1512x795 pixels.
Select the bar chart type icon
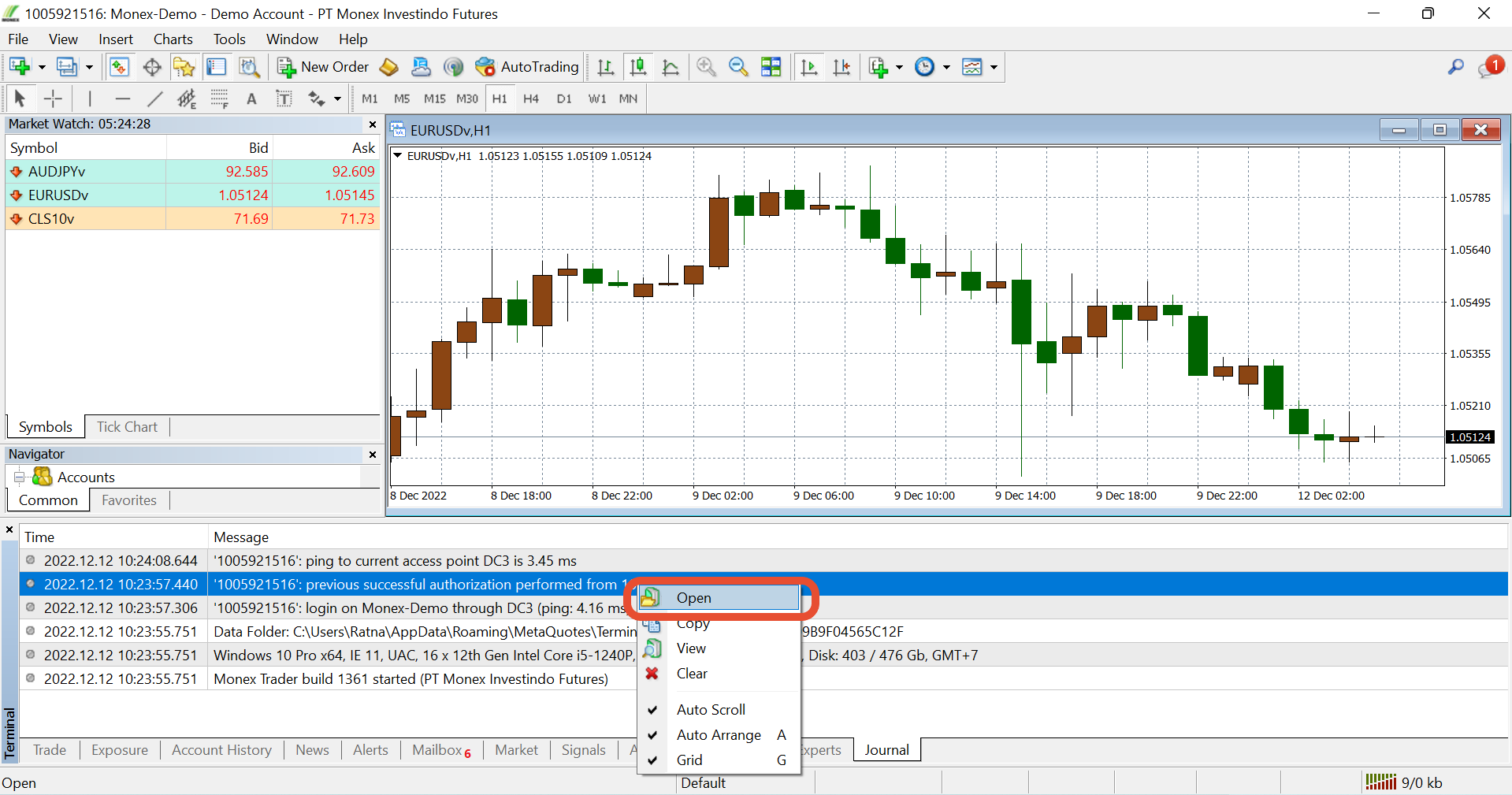pos(606,67)
